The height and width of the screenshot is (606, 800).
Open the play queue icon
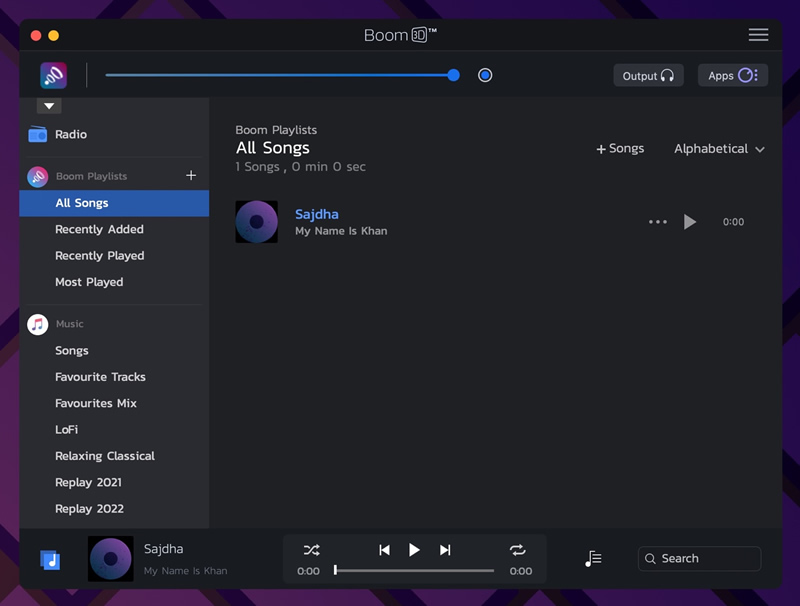(593, 559)
